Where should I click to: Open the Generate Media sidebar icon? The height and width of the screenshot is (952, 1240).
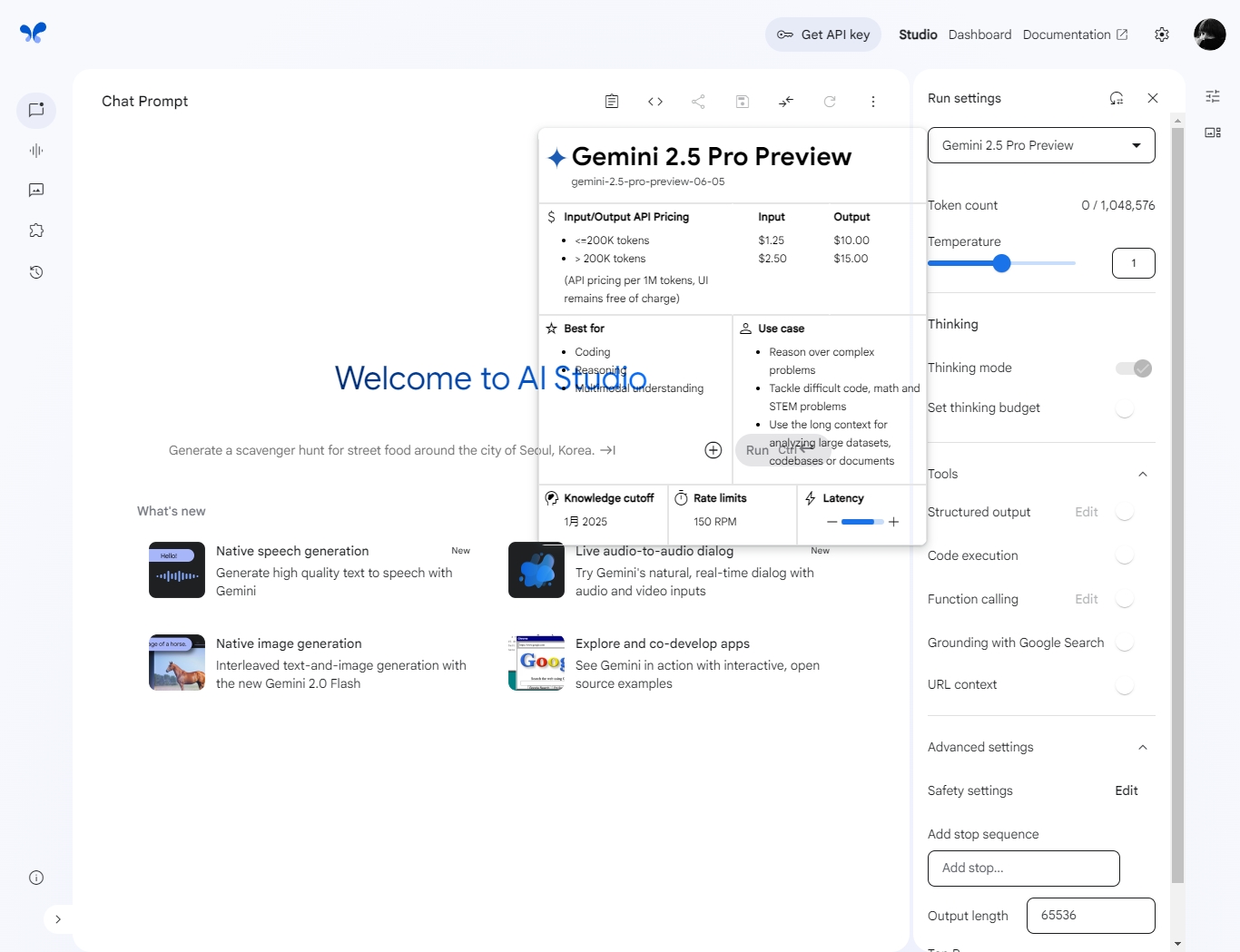click(x=36, y=190)
